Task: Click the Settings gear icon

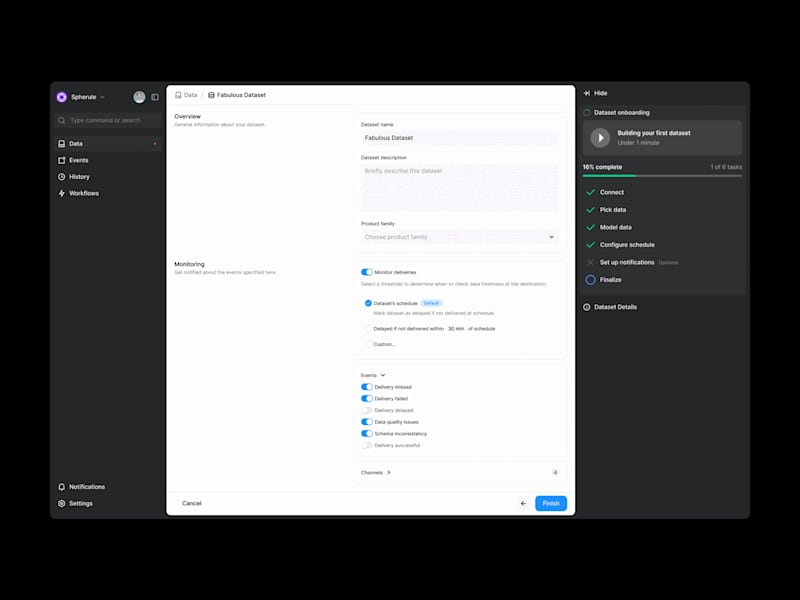Action: coord(62,504)
